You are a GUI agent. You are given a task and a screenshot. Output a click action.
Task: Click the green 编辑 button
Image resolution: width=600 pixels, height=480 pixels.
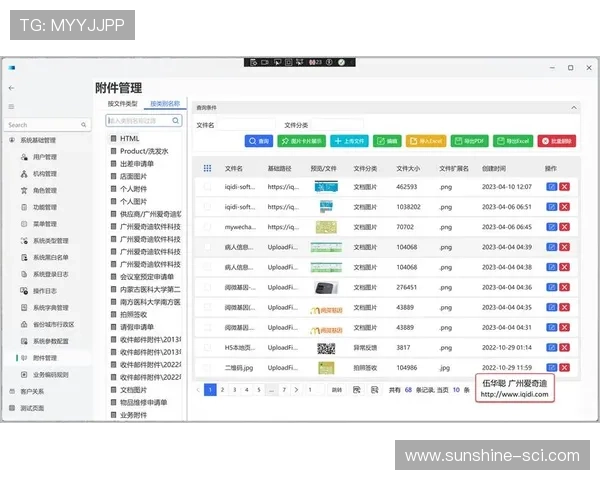[x=387, y=141]
